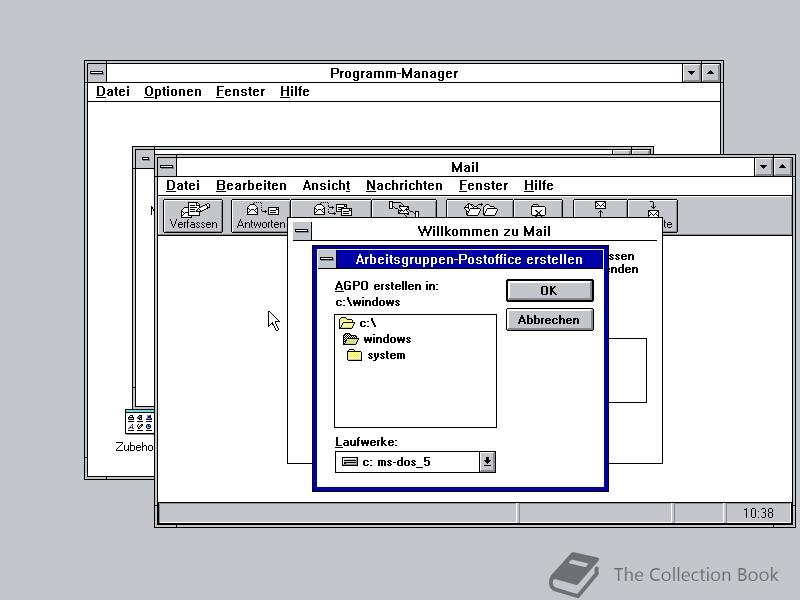
Task: Click the move-to-folder toolbar icon in Mail
Action: [x=480, y=209]
